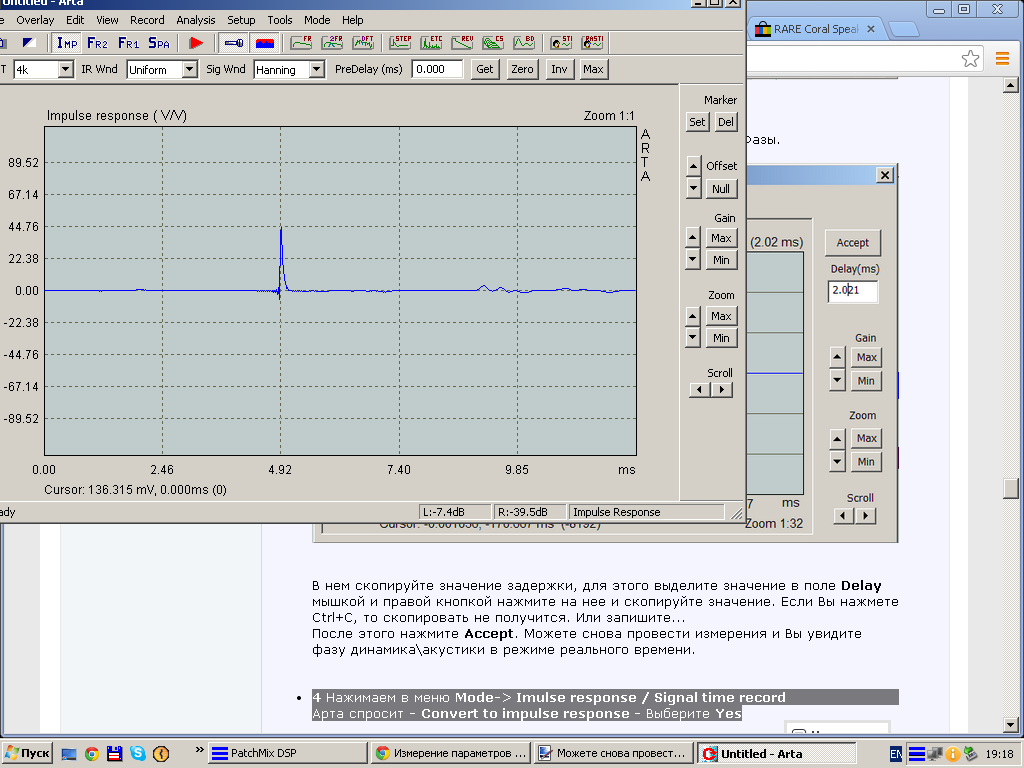The image size is (1024, 768).
Task: Open the Sig Wnd Hanning dropdown
Action: click(316, 69)
